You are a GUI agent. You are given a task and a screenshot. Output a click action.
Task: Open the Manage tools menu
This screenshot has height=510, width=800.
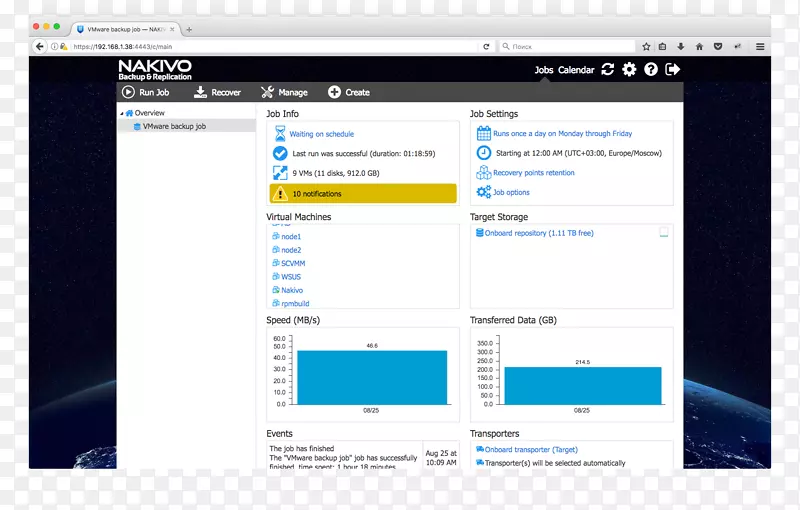pyautogui.click(x=284, y=92)
